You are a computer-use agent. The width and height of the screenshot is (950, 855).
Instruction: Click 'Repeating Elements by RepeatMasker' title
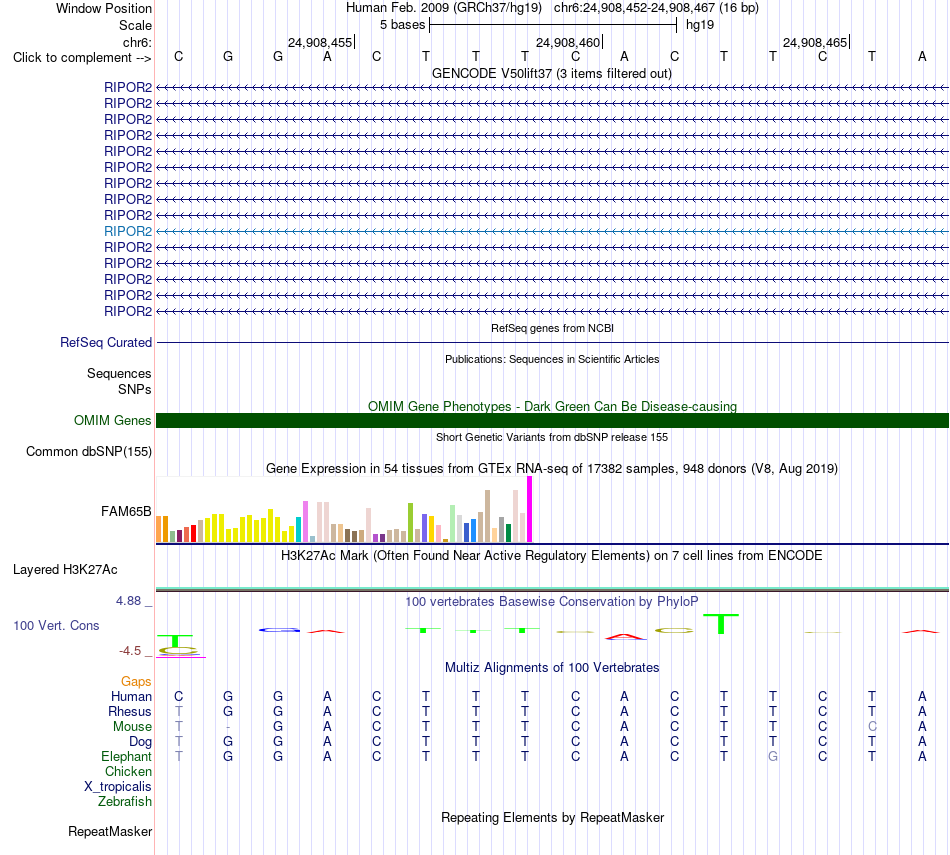(x=552, y=817)
